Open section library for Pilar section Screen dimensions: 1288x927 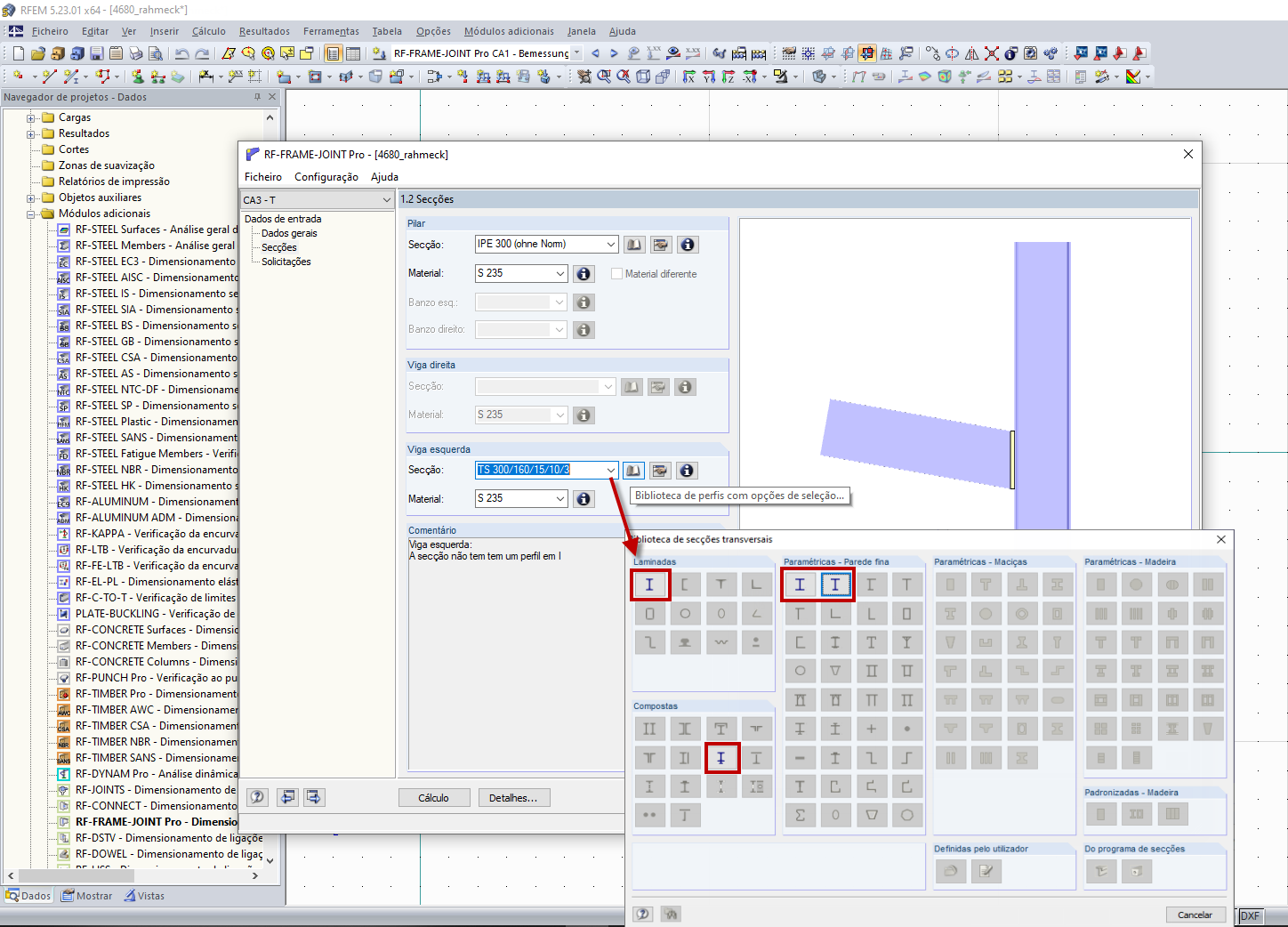[633, 245]
